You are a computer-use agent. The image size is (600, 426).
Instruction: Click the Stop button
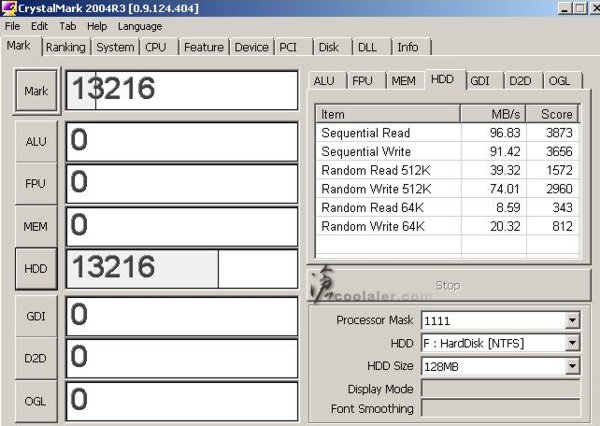click(x=449, y=285)
